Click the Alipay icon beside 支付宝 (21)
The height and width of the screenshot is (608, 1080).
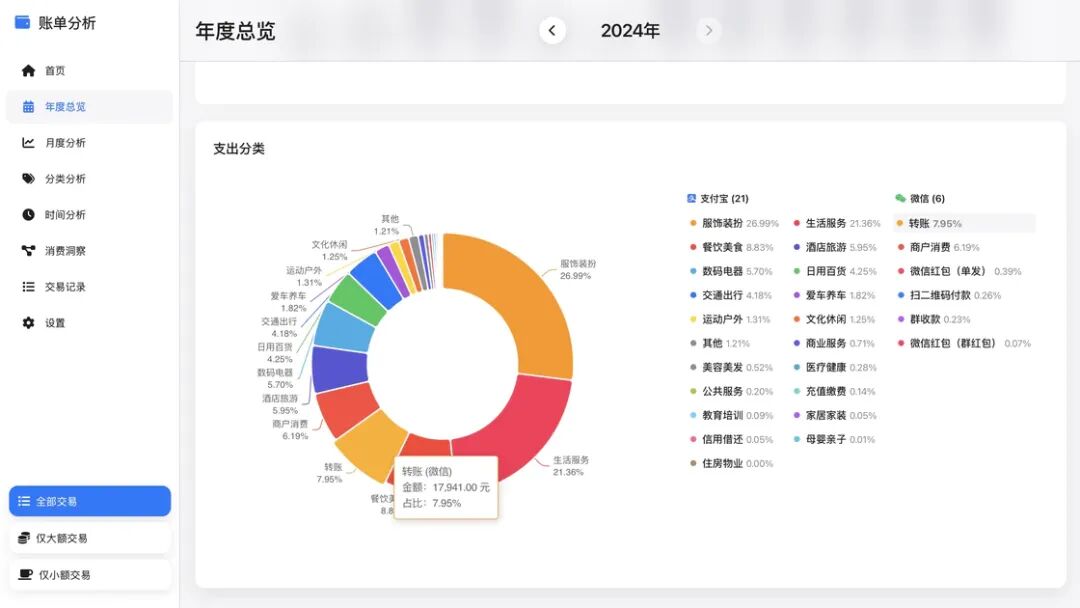(692, 198)
